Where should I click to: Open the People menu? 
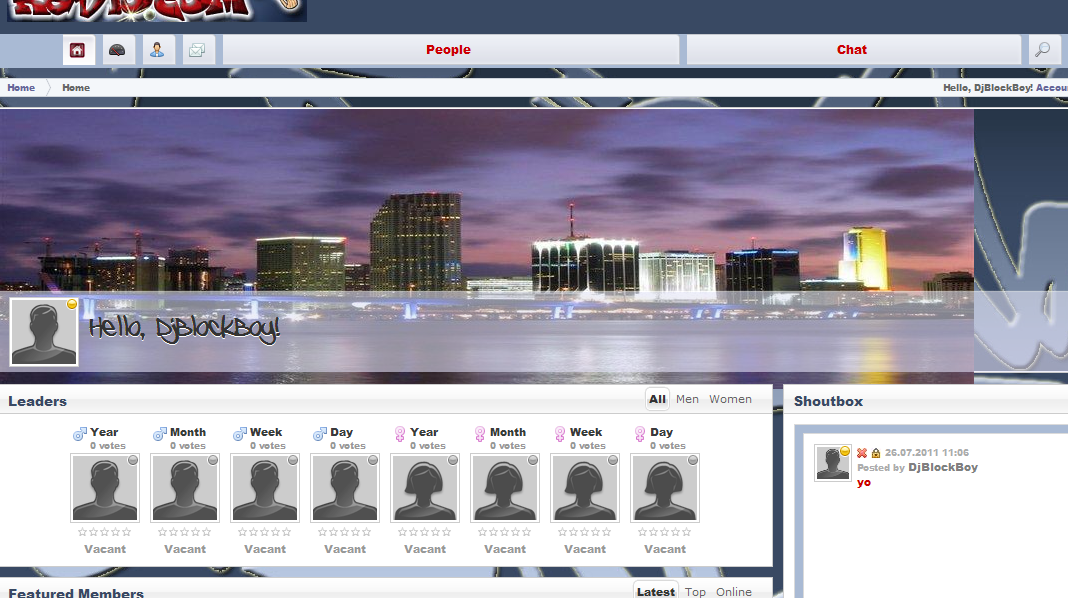(x=448, y=50)
